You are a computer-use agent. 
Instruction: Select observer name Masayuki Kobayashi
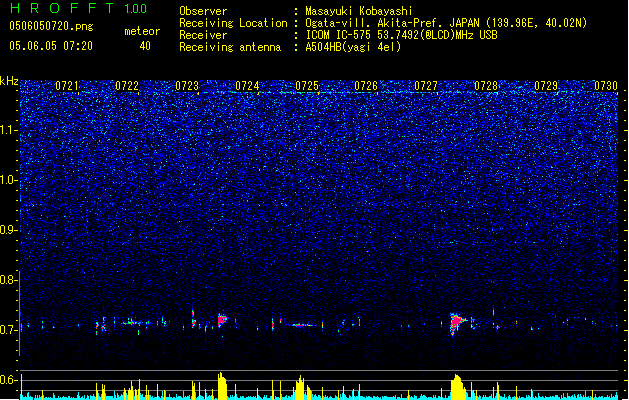click(359, 11)
